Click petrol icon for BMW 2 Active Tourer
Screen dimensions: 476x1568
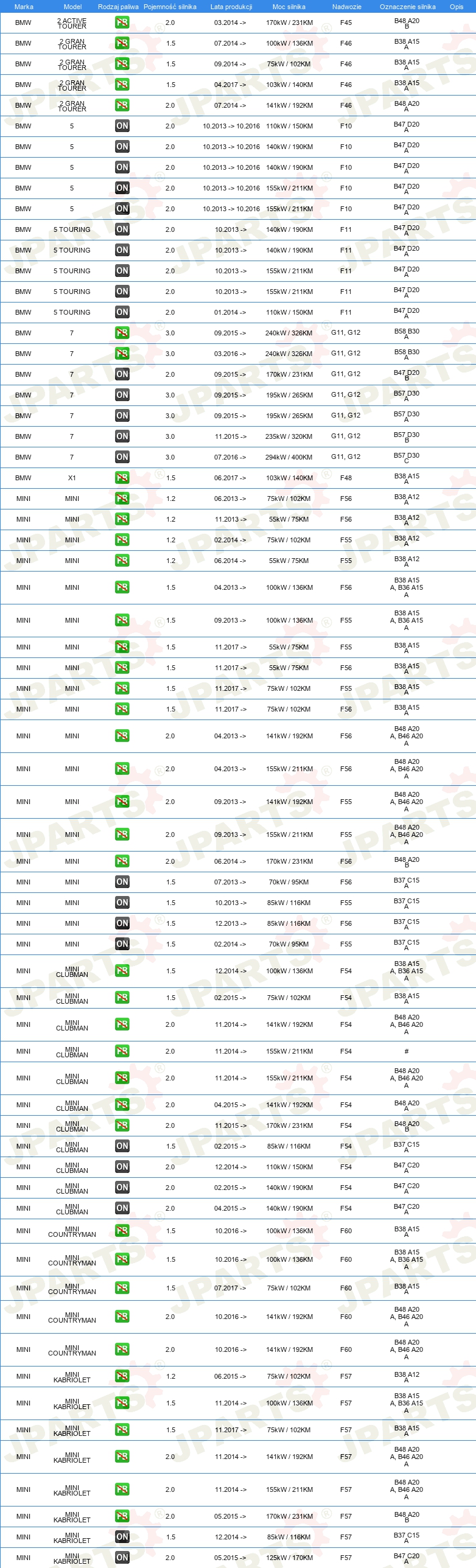coord(122,23)
